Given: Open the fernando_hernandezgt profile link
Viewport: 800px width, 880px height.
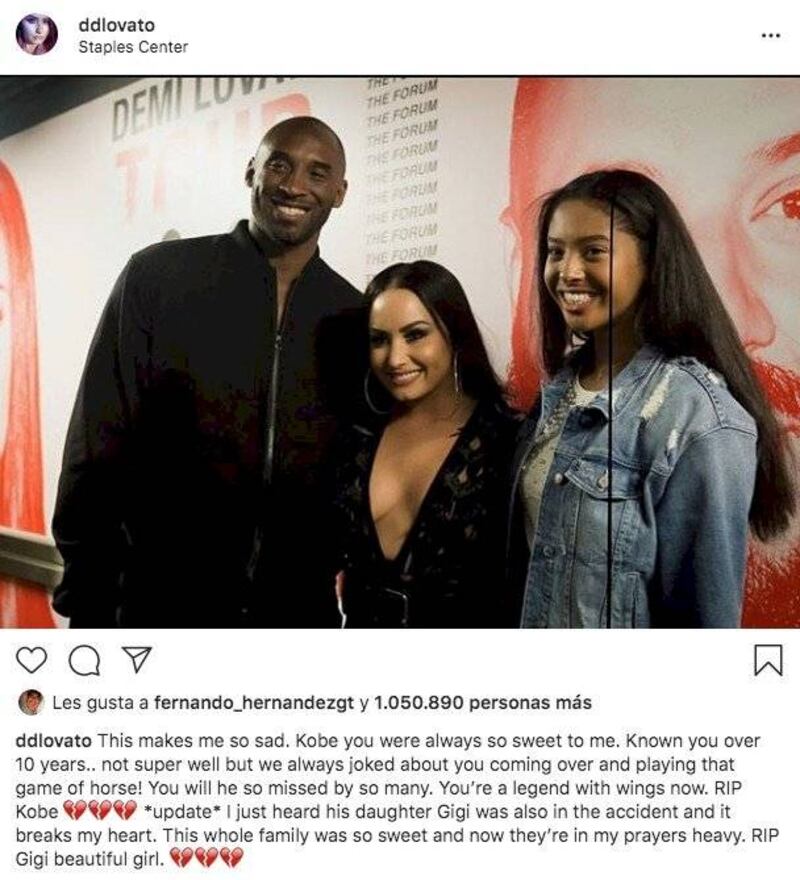Looking at the screenshot, I should [254, 703].
